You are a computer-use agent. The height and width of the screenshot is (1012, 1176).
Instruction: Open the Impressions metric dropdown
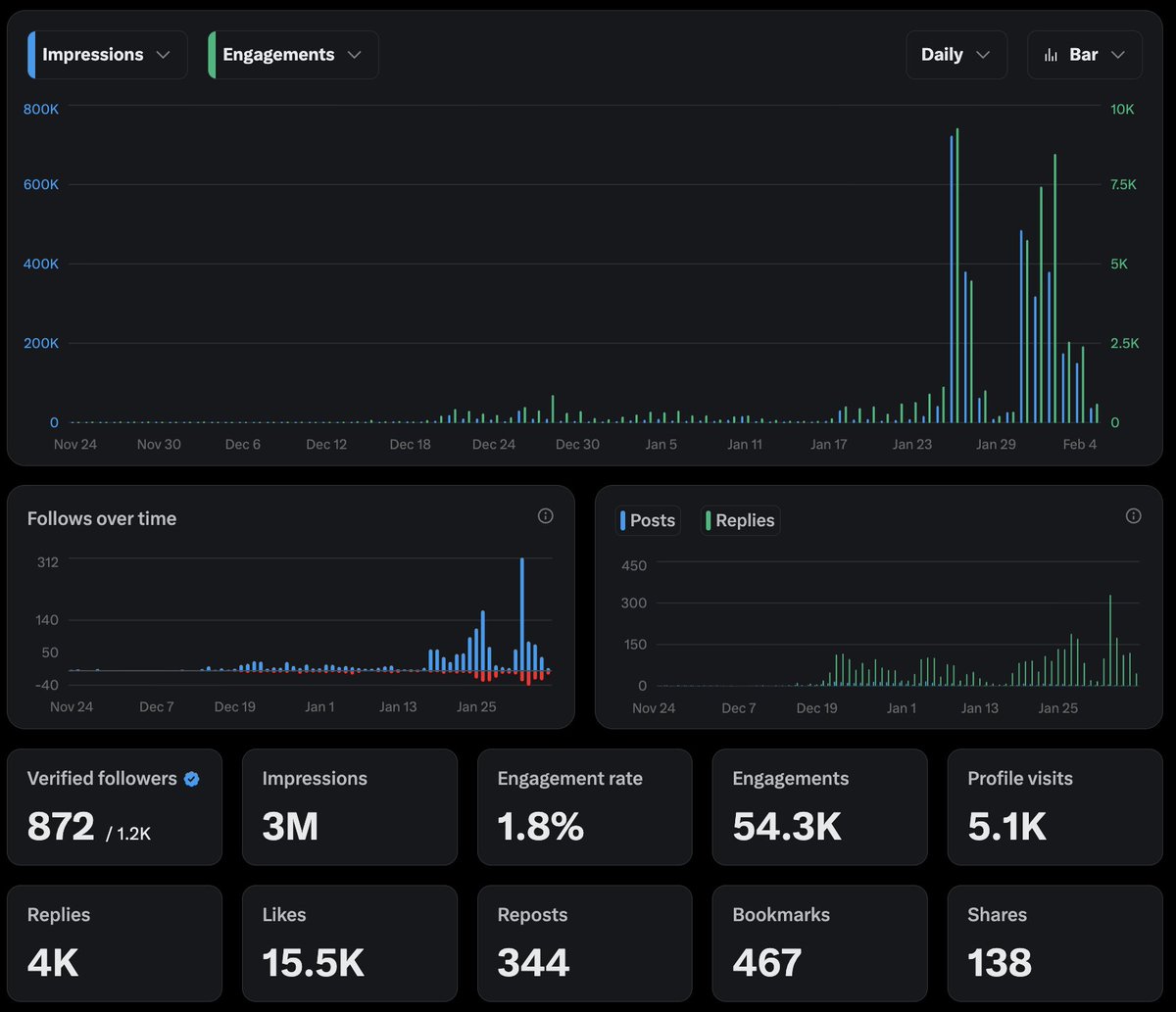point(163,54)
